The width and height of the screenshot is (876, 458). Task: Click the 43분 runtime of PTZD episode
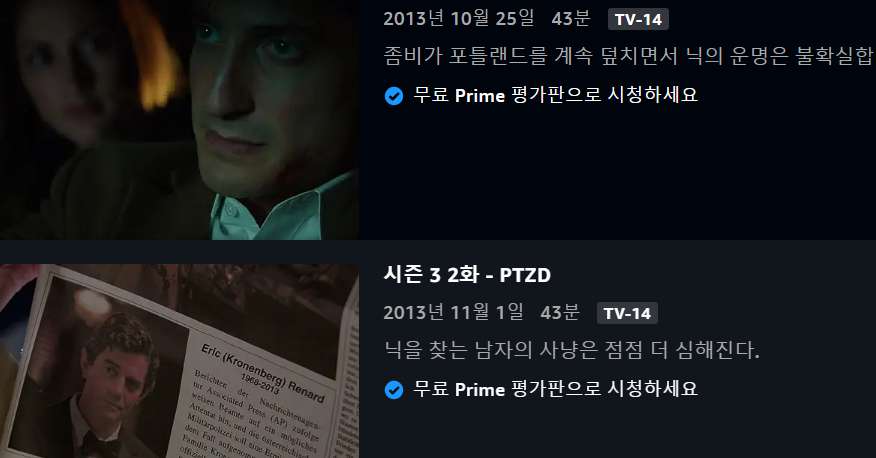(559, 313)
